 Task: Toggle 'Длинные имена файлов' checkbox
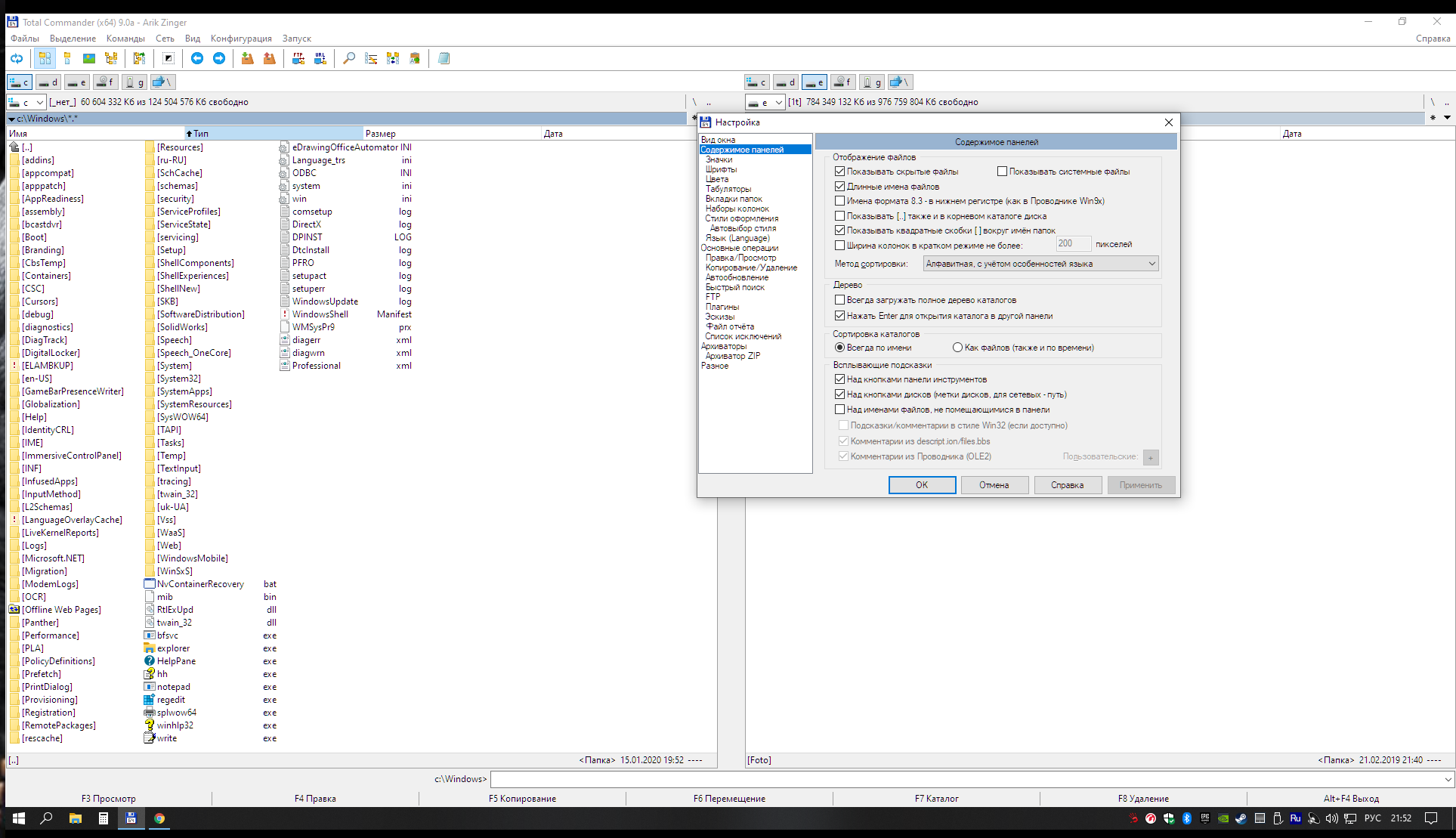click(x=839, y=187)
